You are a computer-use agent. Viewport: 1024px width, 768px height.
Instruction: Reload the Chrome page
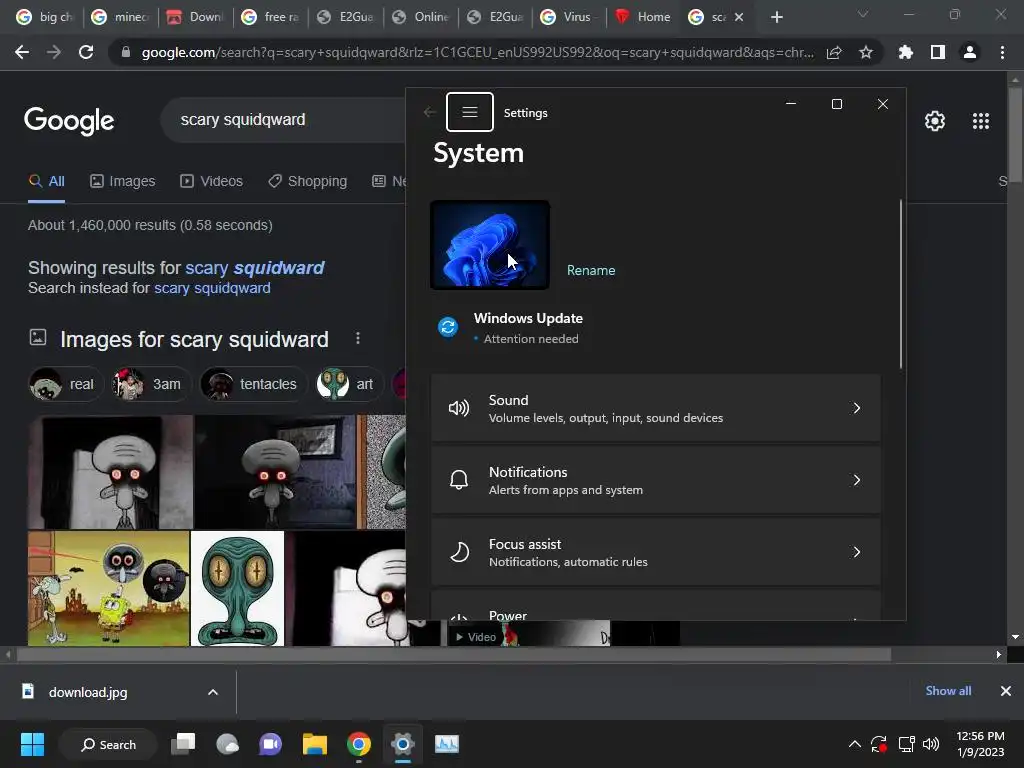pos(86,52)
